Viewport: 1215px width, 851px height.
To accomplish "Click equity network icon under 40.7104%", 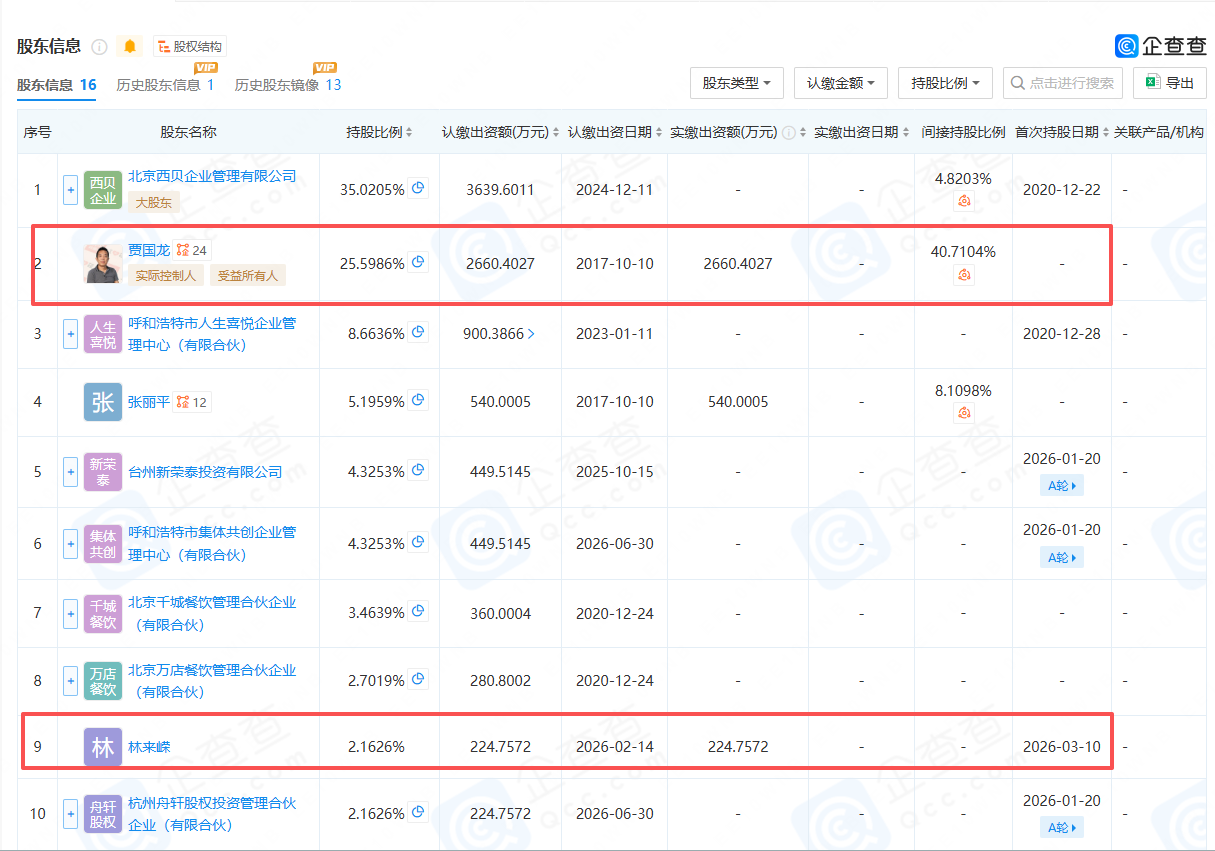I will tap(964, 275).
